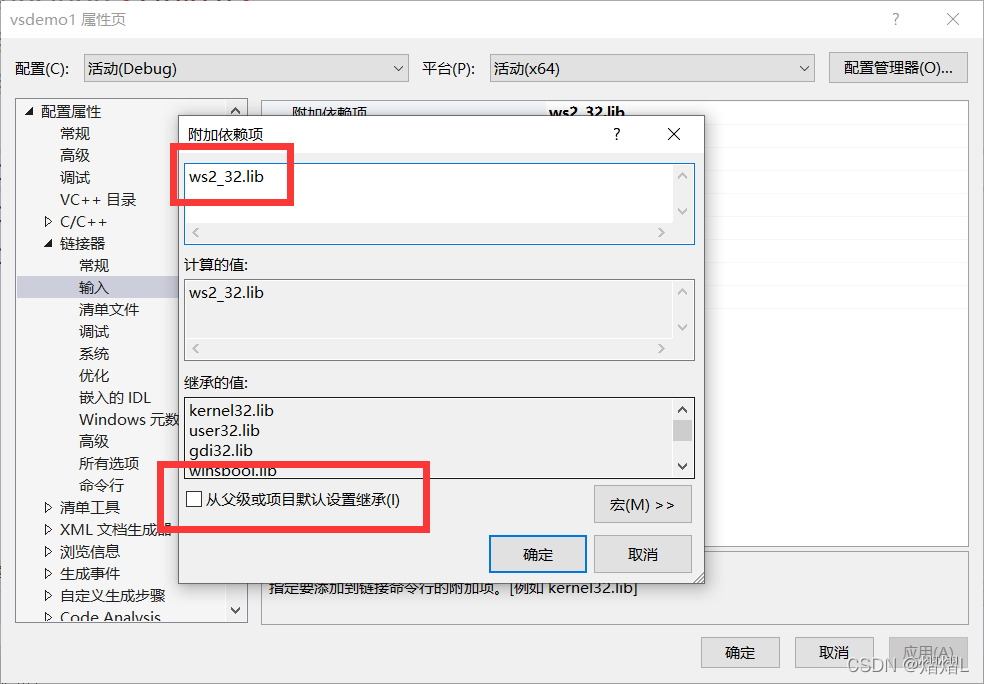
Task: Select kernel32.lib in 继承的值 list
Action: [x=232, y=410]
